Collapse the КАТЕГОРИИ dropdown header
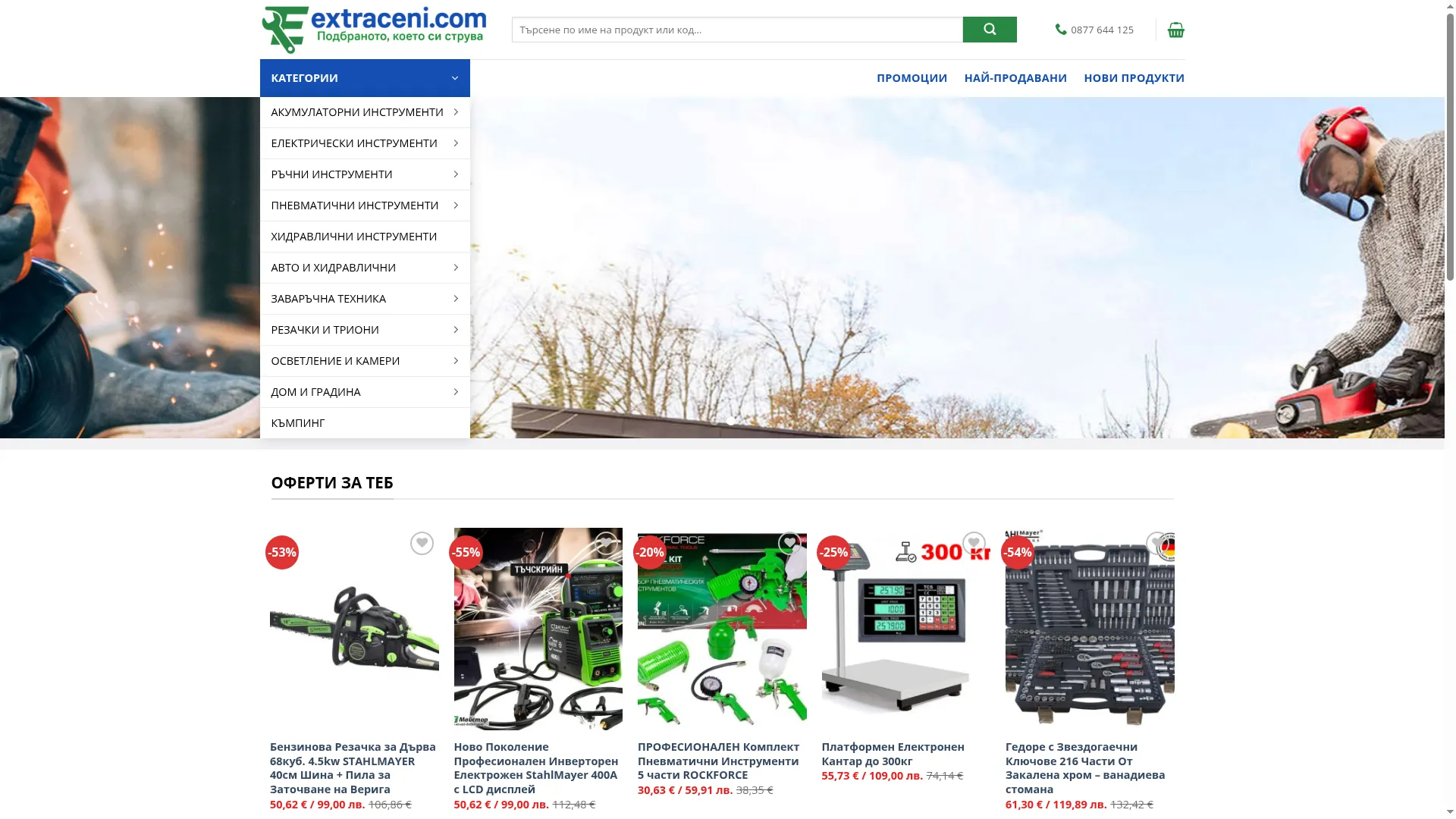The image size is (1456, 819). pyautogui.click(x=365, y=78)
